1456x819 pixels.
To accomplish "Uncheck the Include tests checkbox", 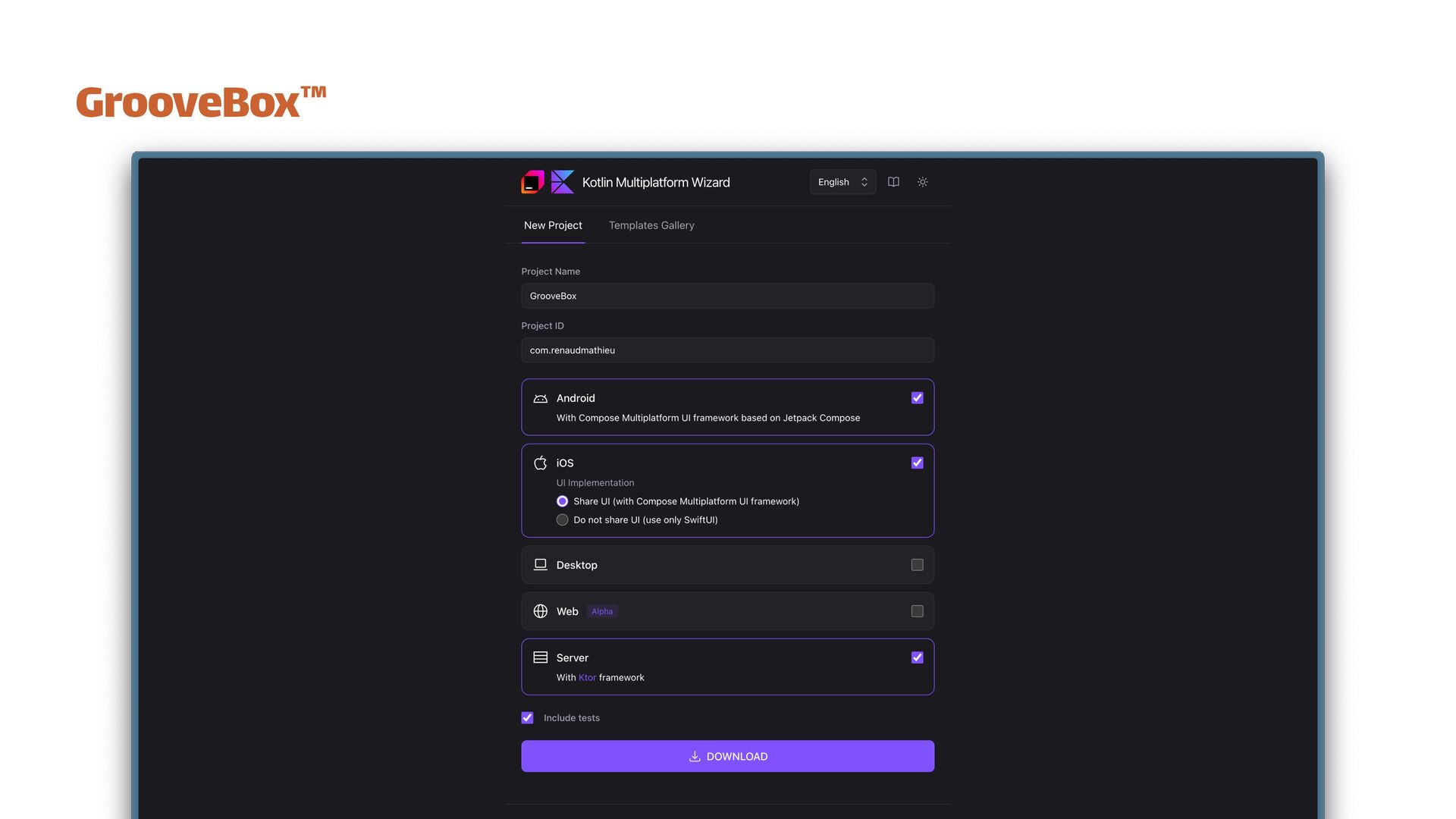I will pos(527,717).
